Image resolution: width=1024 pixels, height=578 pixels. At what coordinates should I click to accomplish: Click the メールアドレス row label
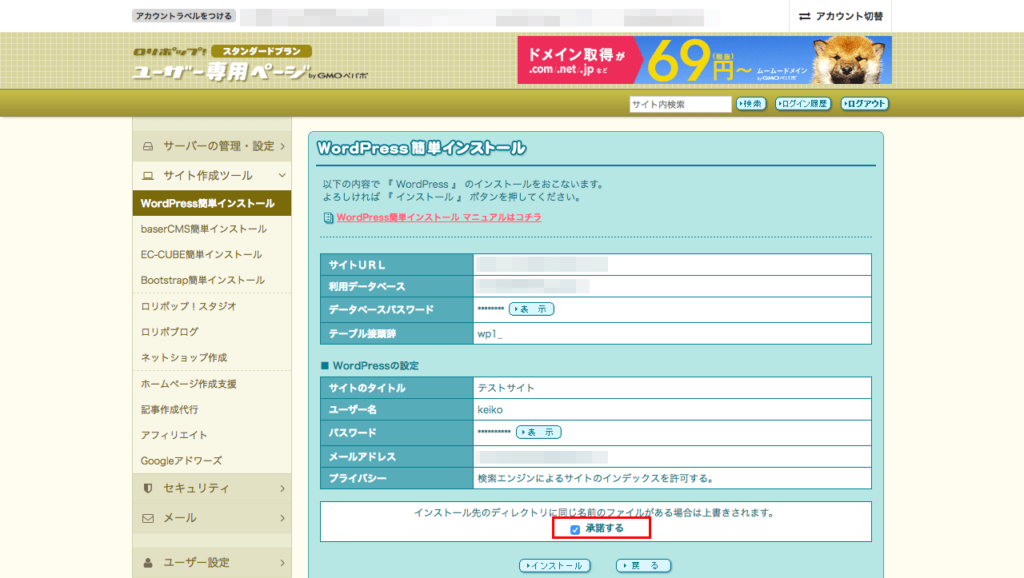click(x=362, y=457)
